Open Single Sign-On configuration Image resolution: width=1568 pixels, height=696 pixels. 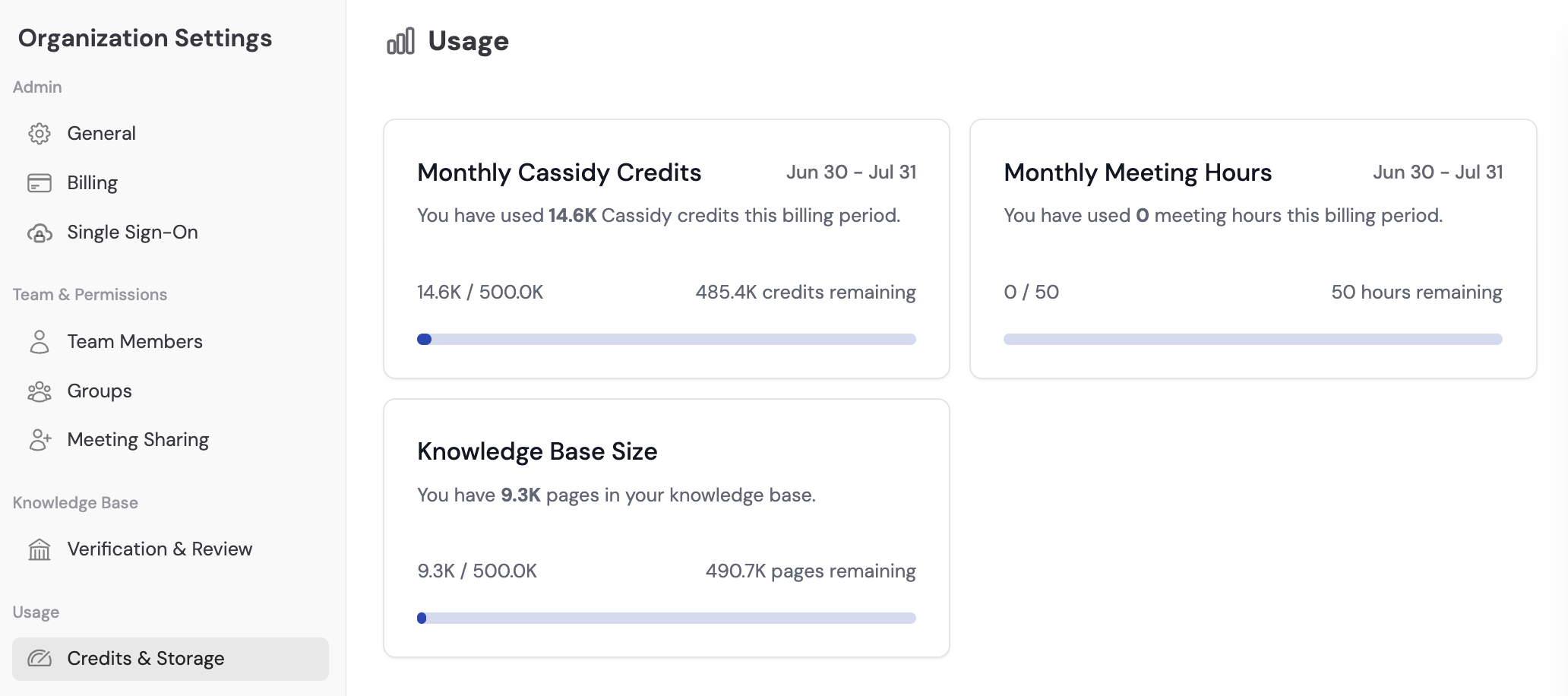pyautogui.click(x=132, y=233)
